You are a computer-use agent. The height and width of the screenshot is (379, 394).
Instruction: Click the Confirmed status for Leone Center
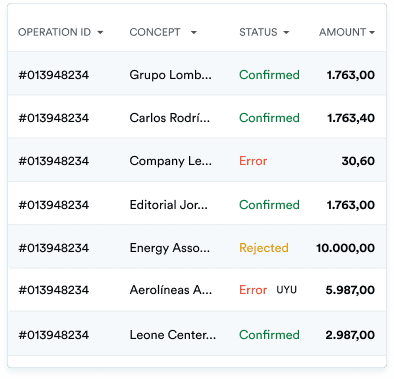(269, 335)
